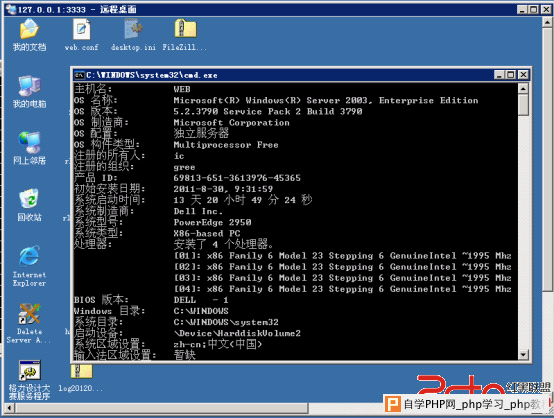Click the remote desktop title bar icon
554x418 pixels.
tap(11, 9)
